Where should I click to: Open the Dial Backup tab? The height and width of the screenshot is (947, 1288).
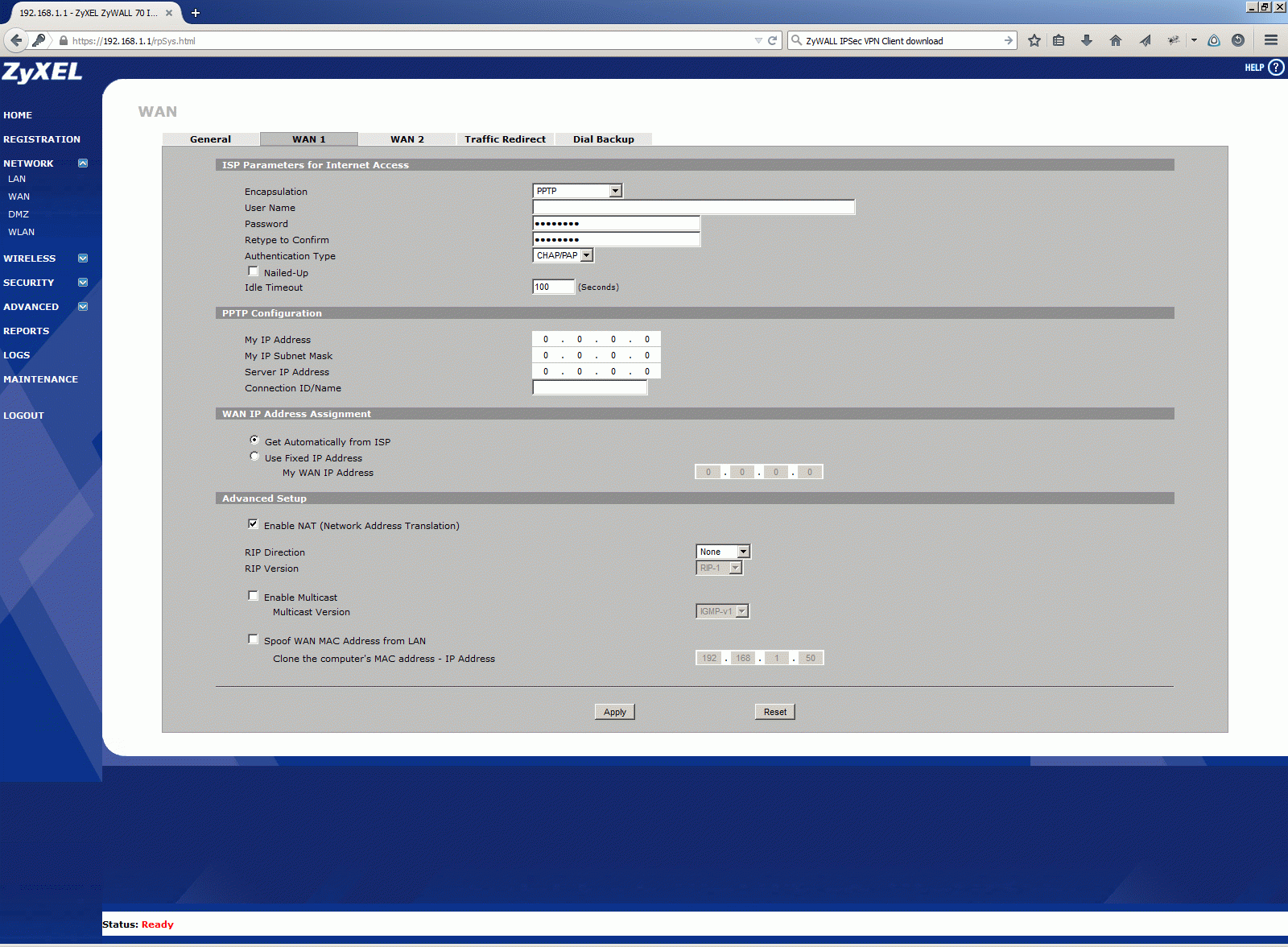click(x=604, y=139)
